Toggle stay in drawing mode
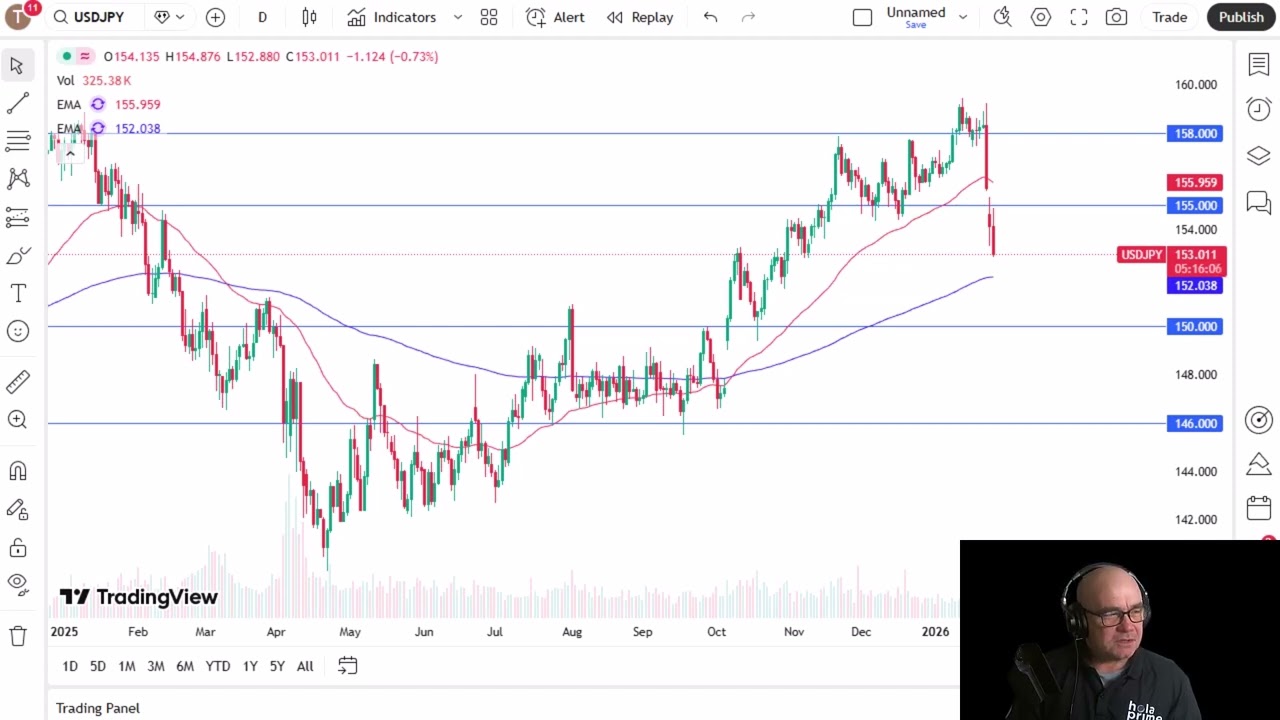The height and width of the screenshot is (720, 1280). coord(17,509)
